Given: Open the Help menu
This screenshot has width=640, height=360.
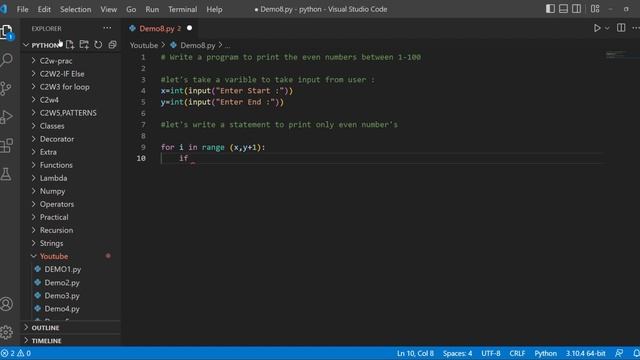Looking at the screenshot, I should (x=214, y=9).
